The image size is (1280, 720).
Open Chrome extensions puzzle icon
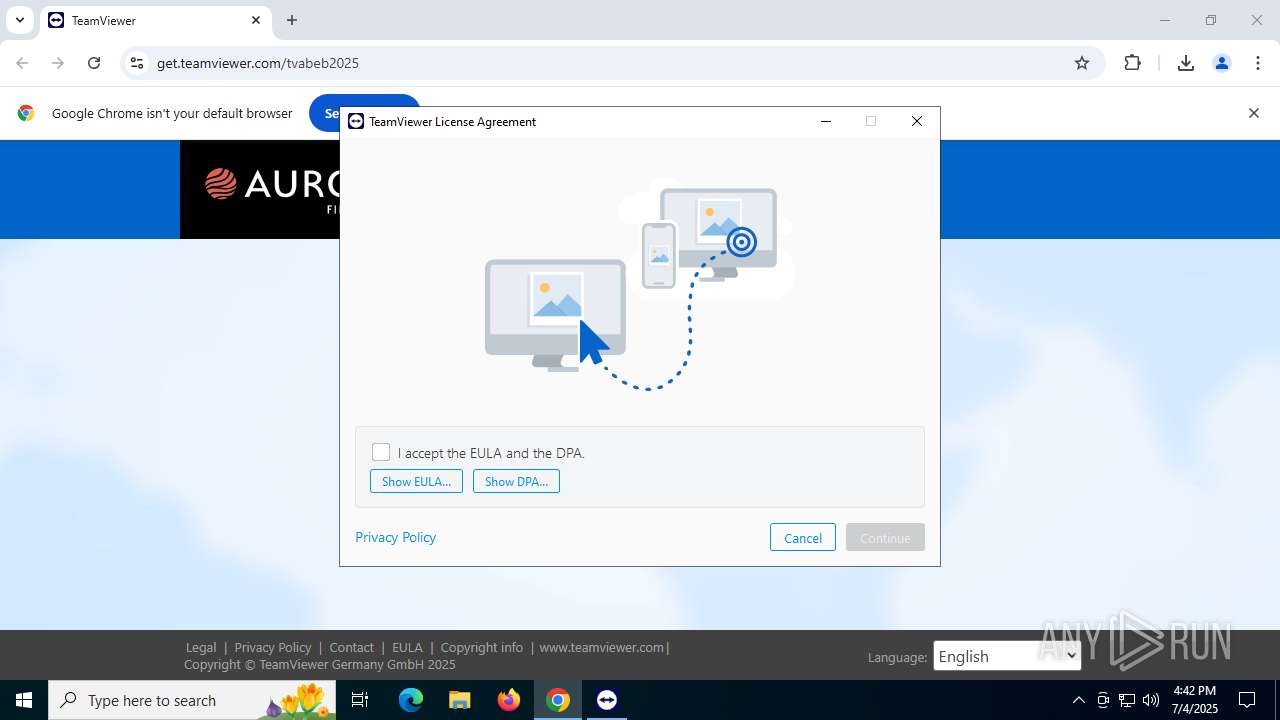click(x=1132, y=63)
